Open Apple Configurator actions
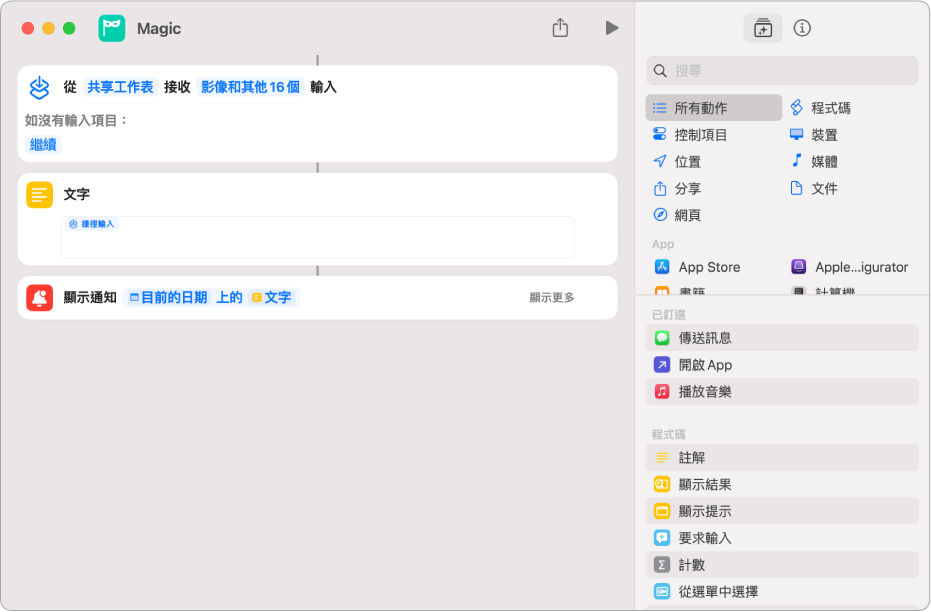 (x=850, y=267)
